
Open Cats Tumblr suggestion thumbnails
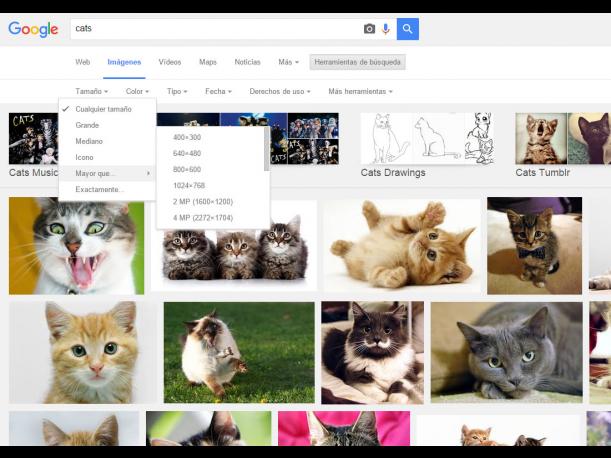[x=563, y=138]
